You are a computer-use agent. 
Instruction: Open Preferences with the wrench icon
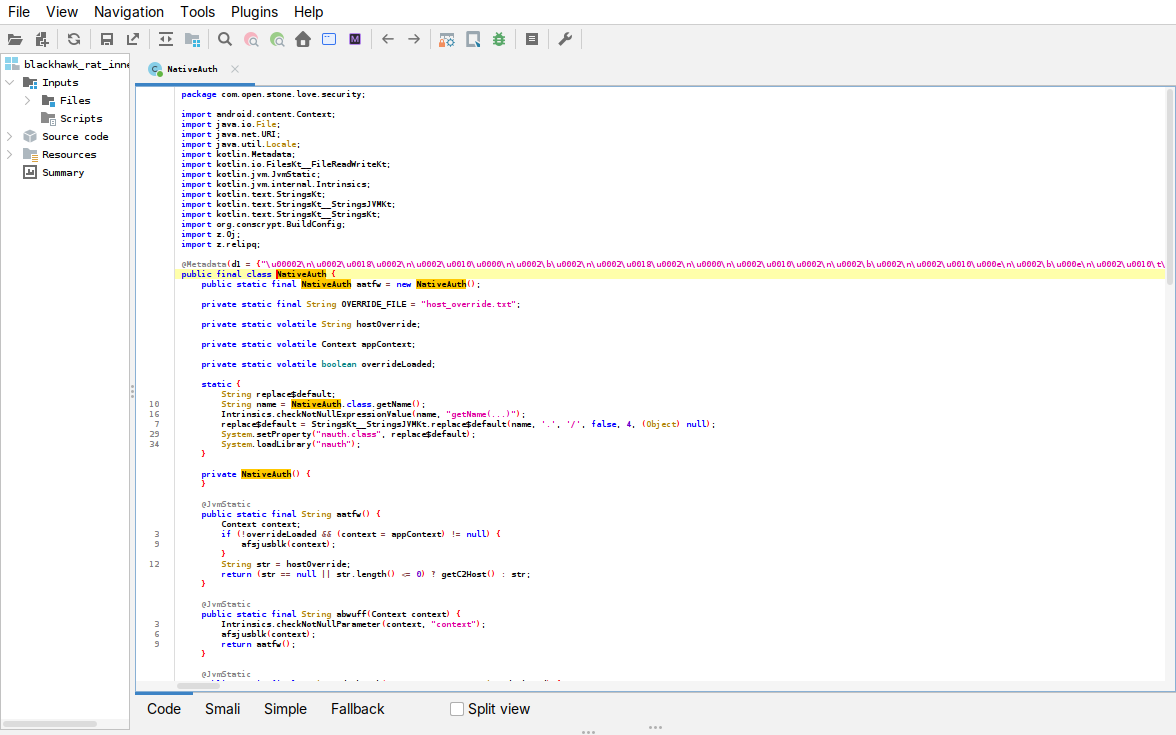(566, 40)
